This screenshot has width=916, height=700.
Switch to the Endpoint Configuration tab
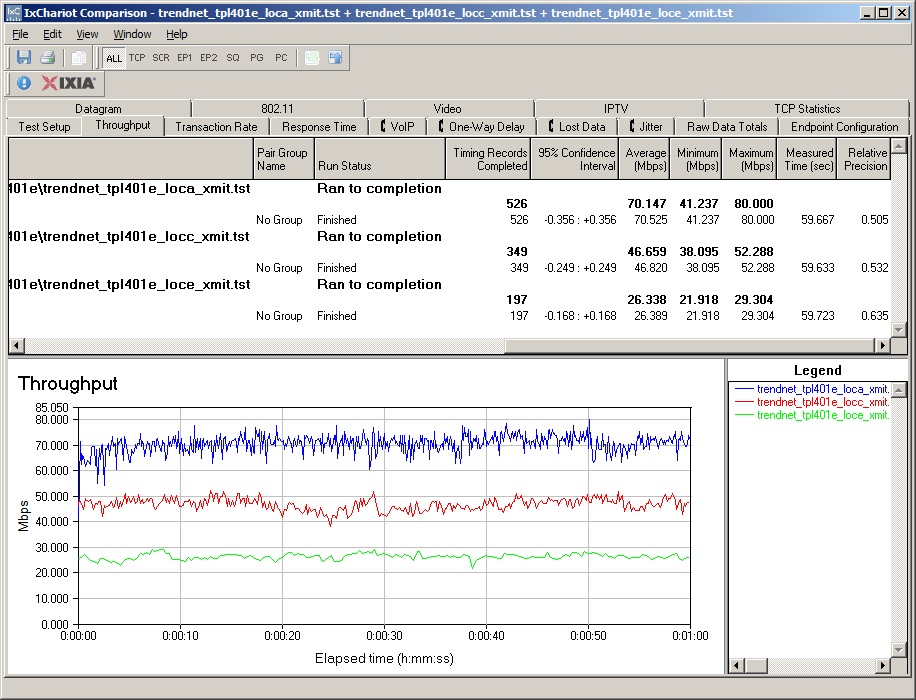(844, 127)
